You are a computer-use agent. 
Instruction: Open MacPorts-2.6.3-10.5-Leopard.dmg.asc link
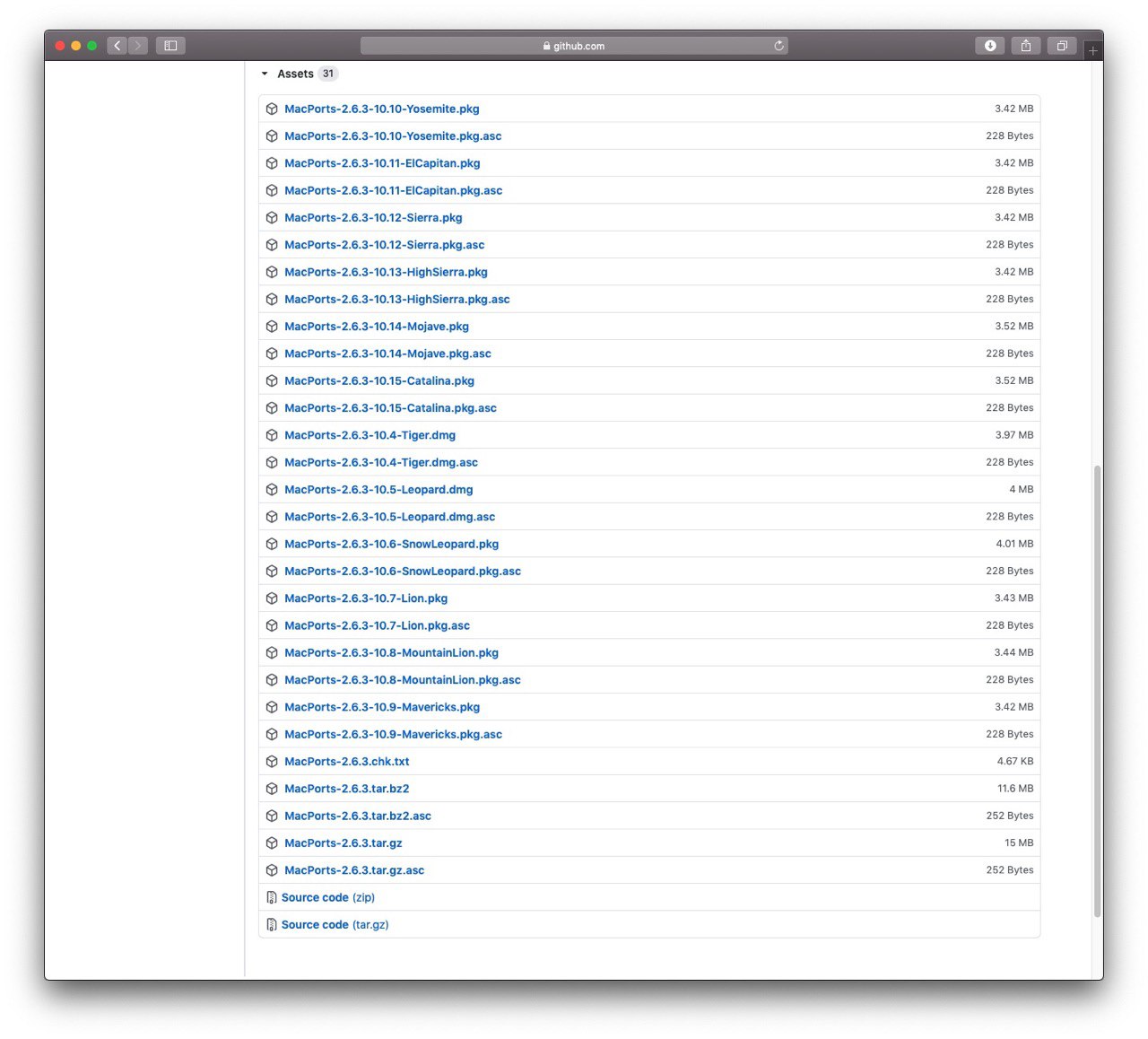(x=389, y=517)
